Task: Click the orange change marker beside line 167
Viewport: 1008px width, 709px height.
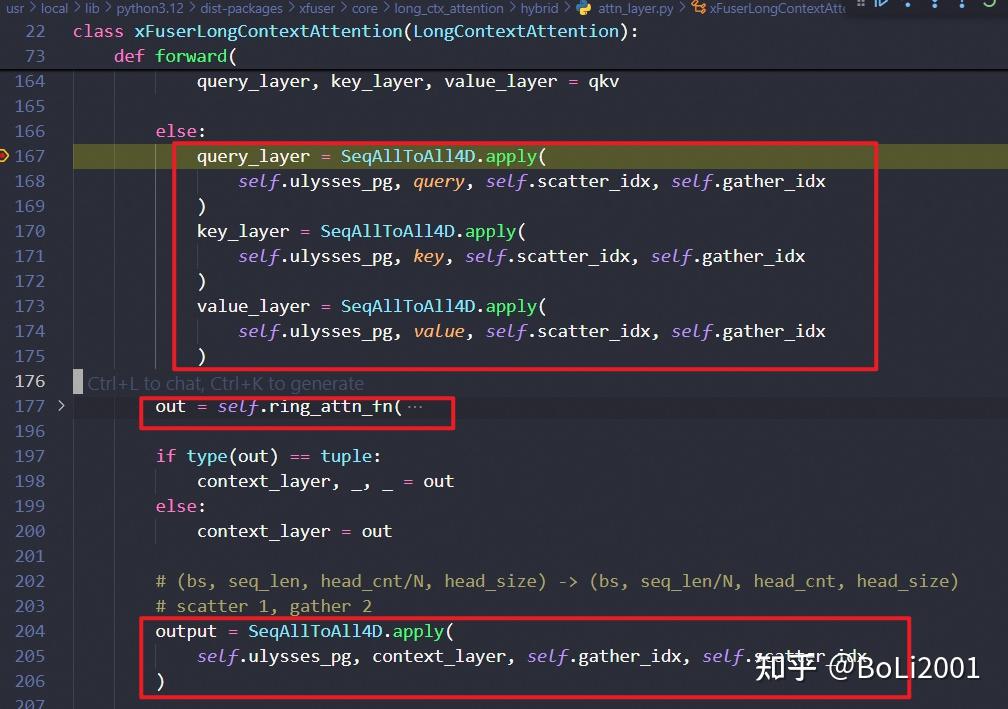Action: pyautogui.click(x=3, y=155)
